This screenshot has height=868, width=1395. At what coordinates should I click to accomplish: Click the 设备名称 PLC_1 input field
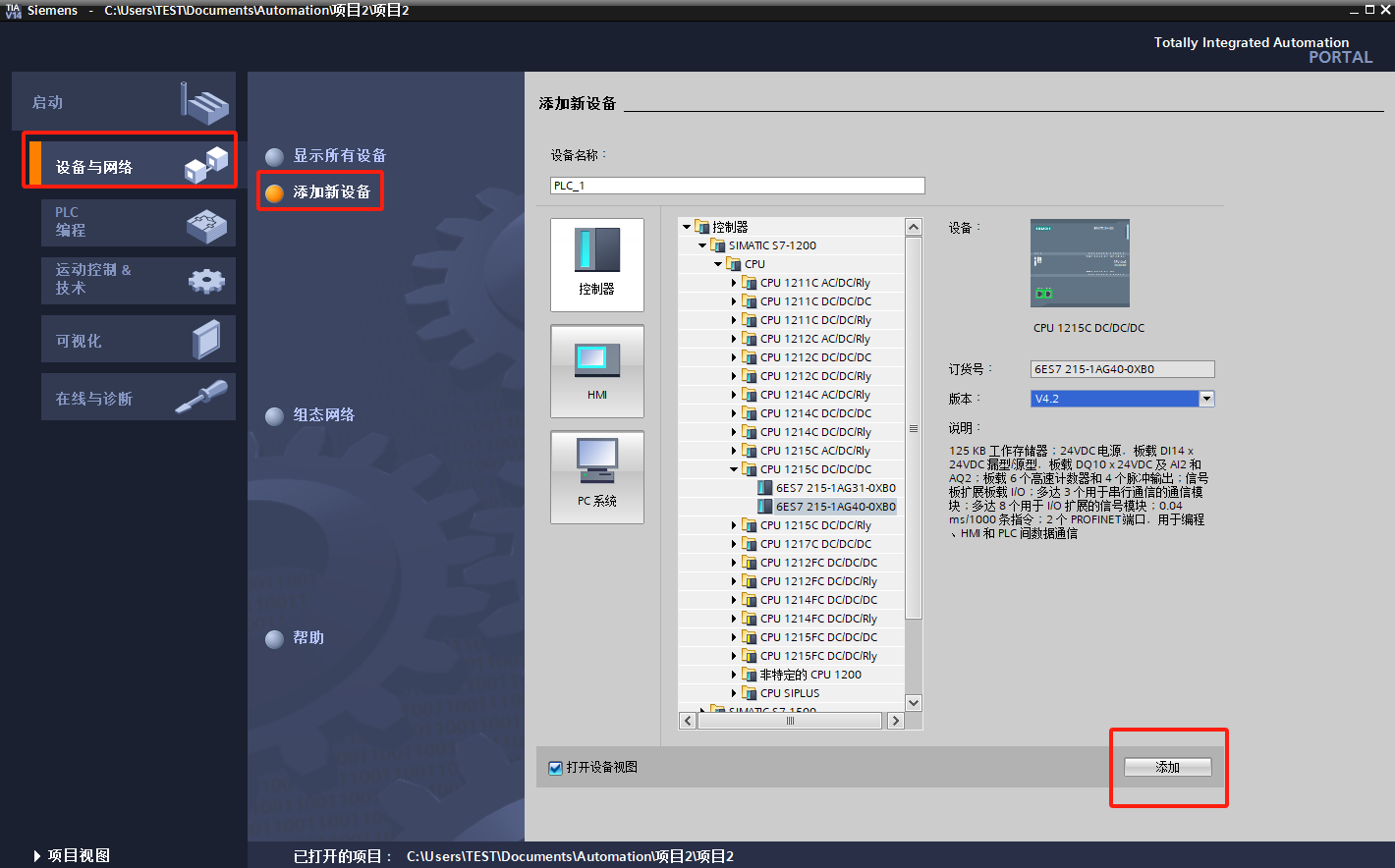(x=738, y=186)
